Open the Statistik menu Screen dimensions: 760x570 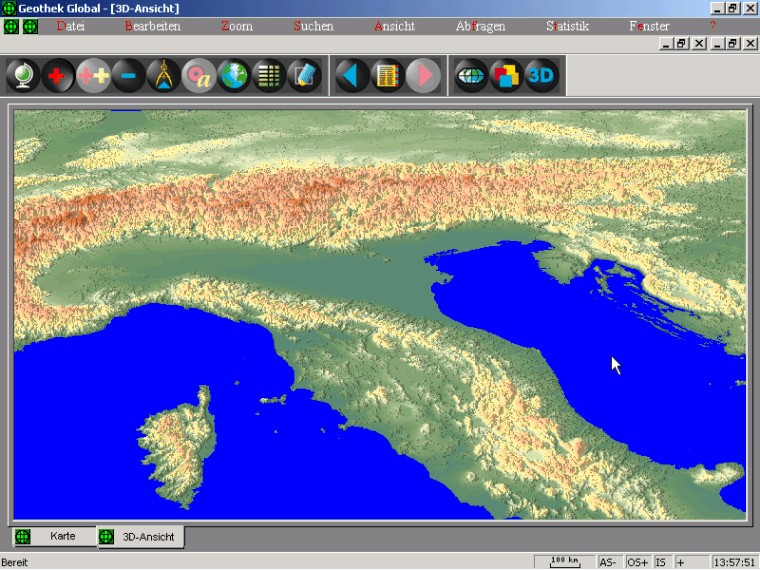pyautogui.click(x=567, y=26)
